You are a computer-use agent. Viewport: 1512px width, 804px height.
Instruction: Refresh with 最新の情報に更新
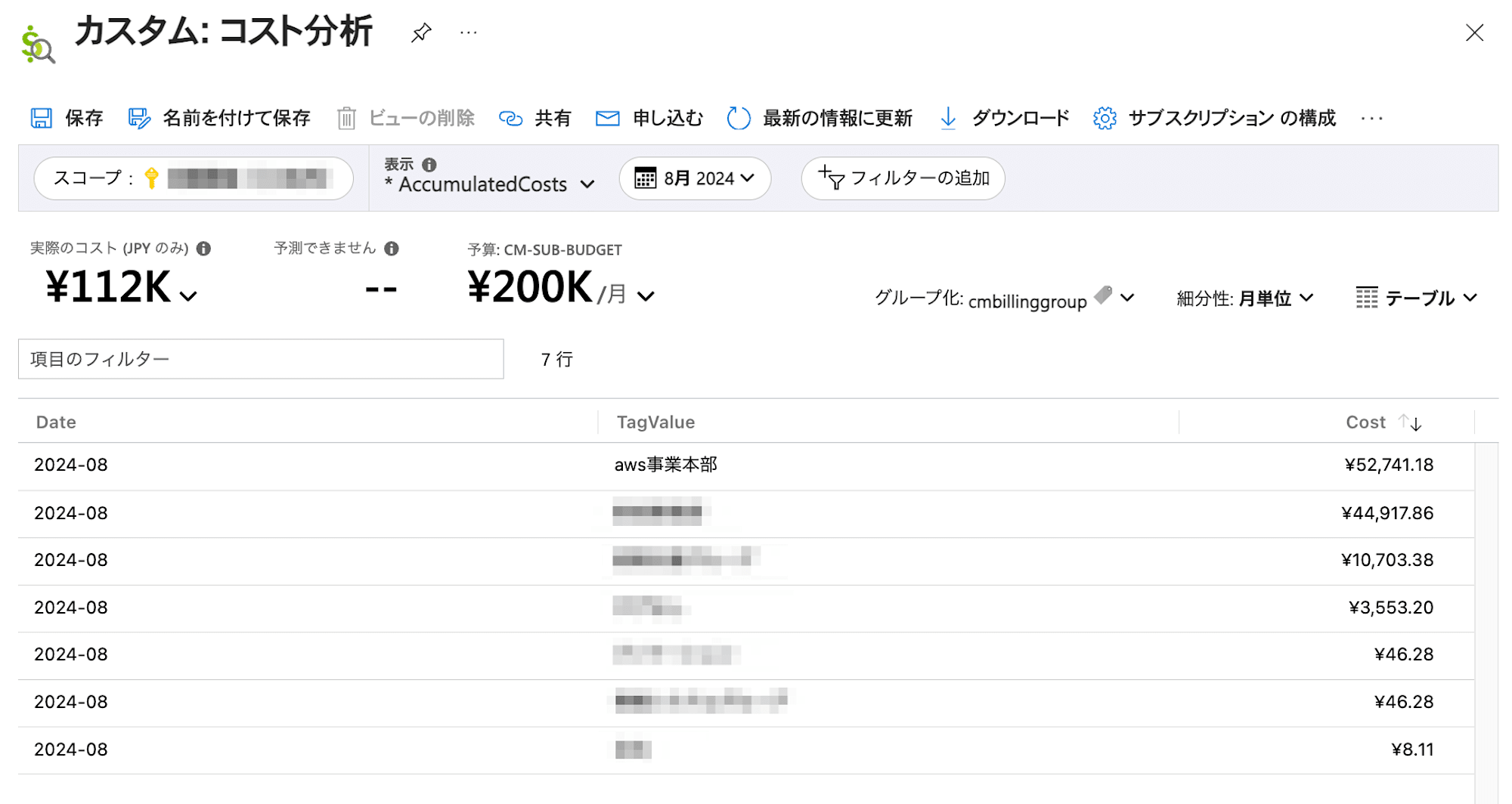(x=820, y=118)
